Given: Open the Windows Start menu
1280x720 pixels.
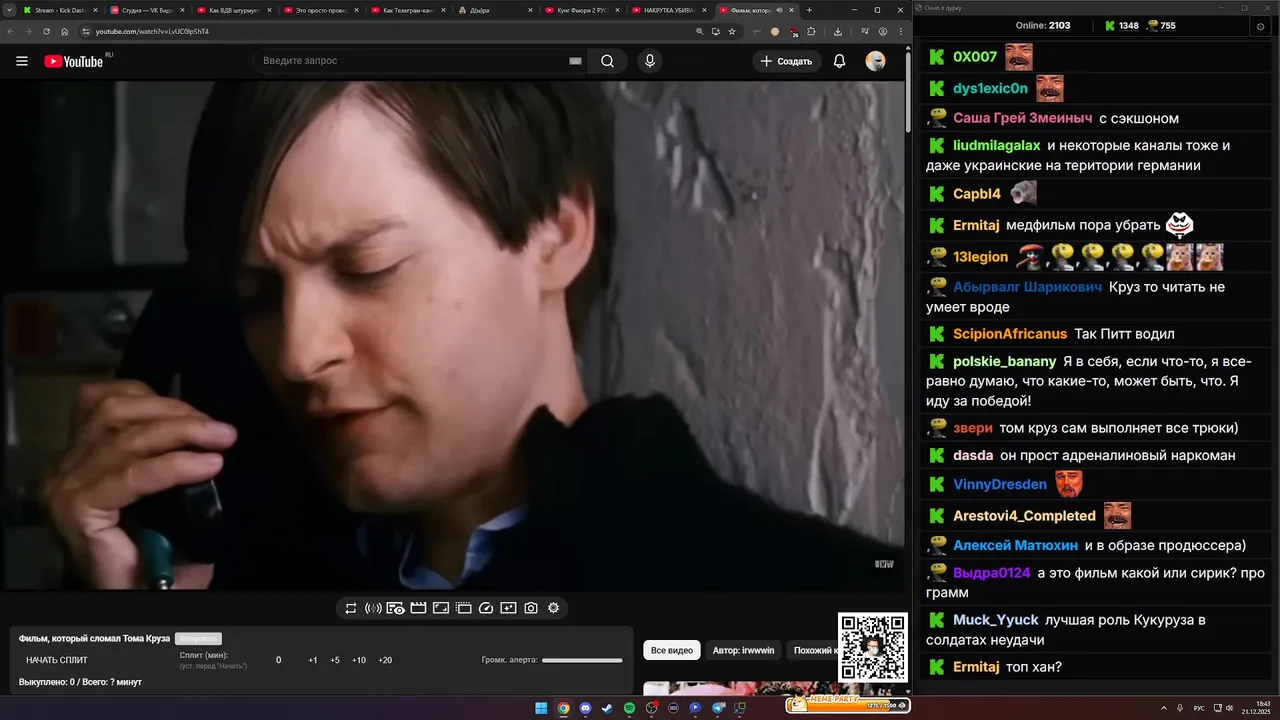Looking at the screenshot, I should 541,708.
